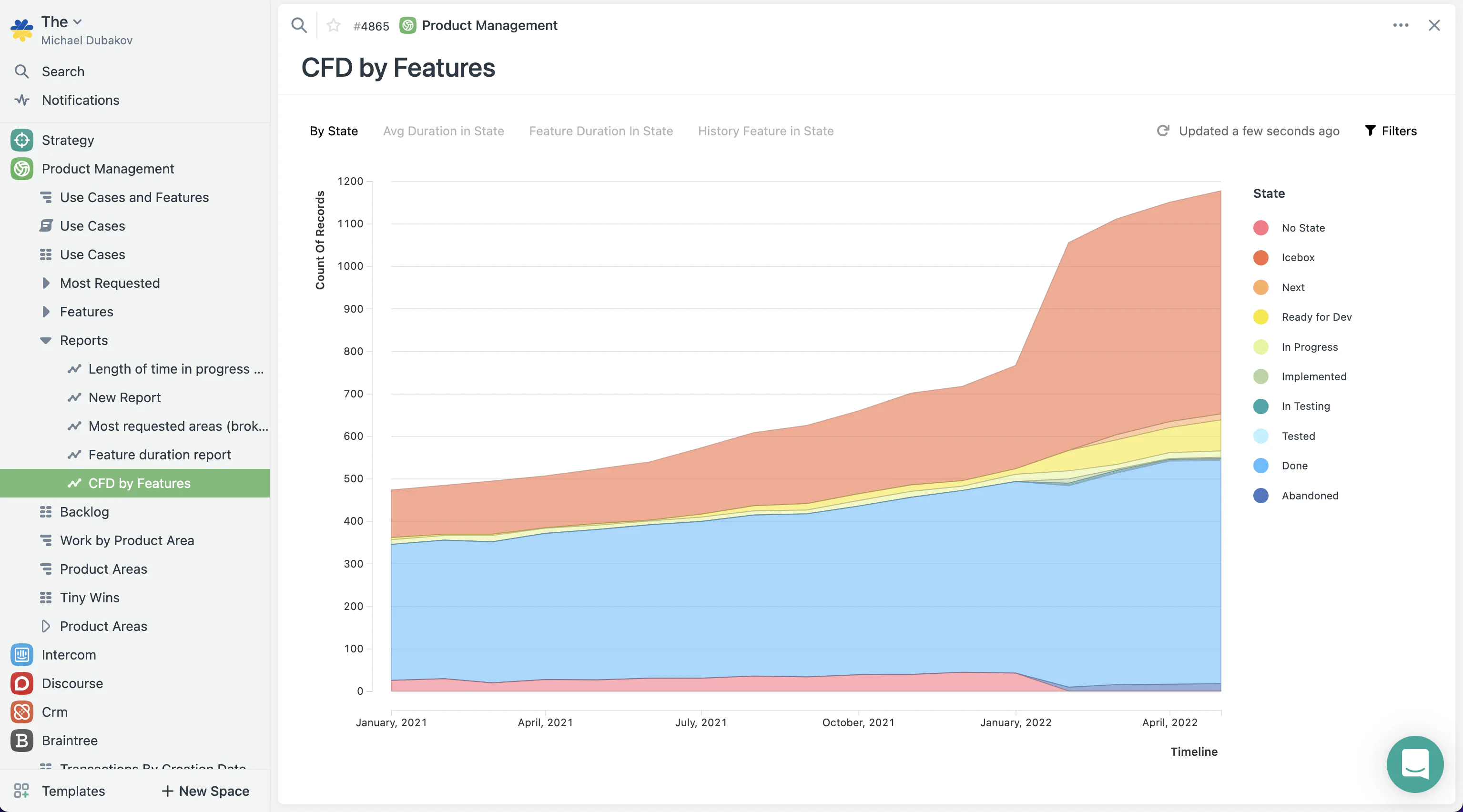This screenshot has width=1463, height=812.
Task: Open the Filters button
Action: pyautogui.click(x=1390, y=131)
